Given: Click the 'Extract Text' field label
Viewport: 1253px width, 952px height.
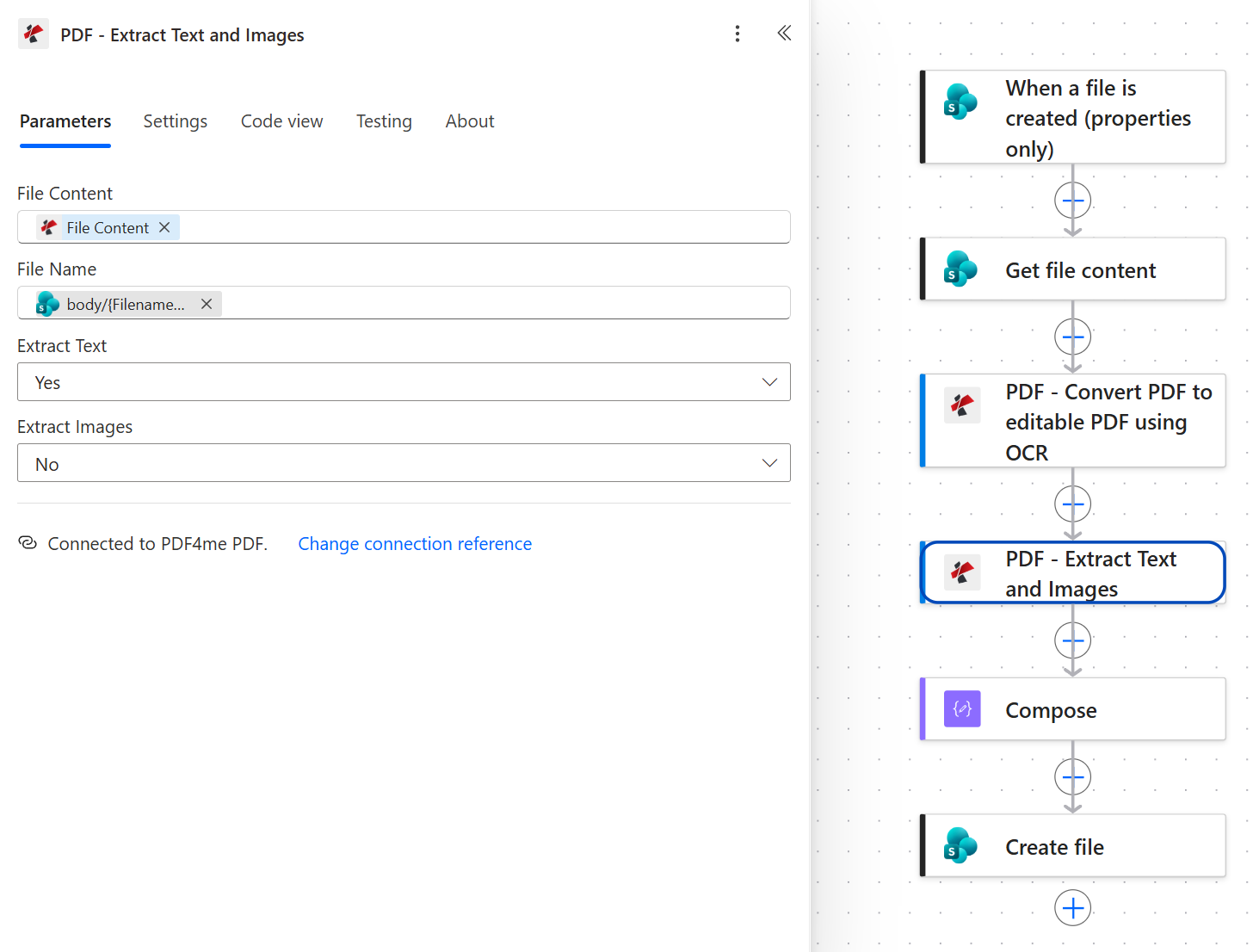Looking at the screenshot, I should 62,346.
